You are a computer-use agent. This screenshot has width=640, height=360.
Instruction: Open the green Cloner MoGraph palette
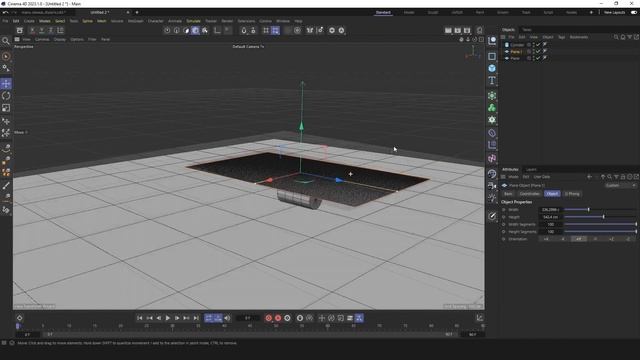pyautogui.click(x=492, y=108)
